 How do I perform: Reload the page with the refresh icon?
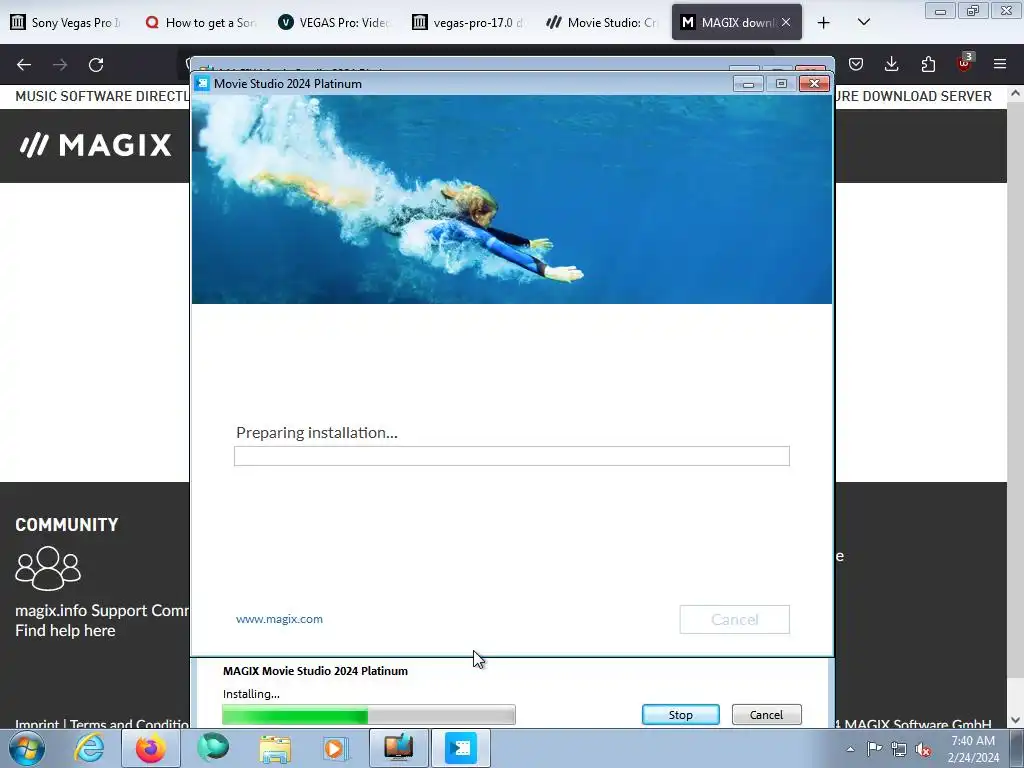click(x=96, y=65)
